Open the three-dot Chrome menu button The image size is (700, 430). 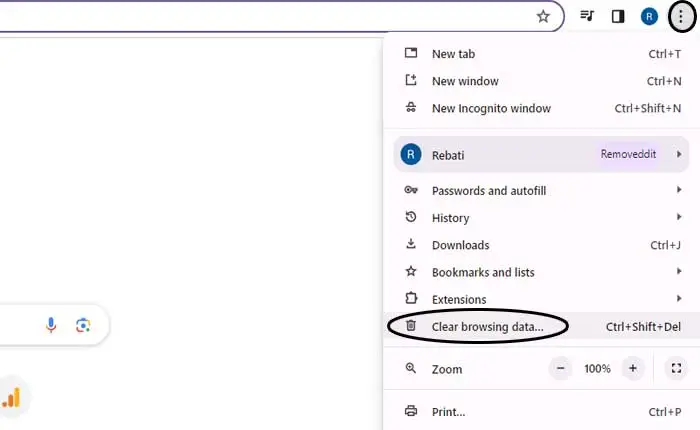pyautogui.click(x=681, y=16)
